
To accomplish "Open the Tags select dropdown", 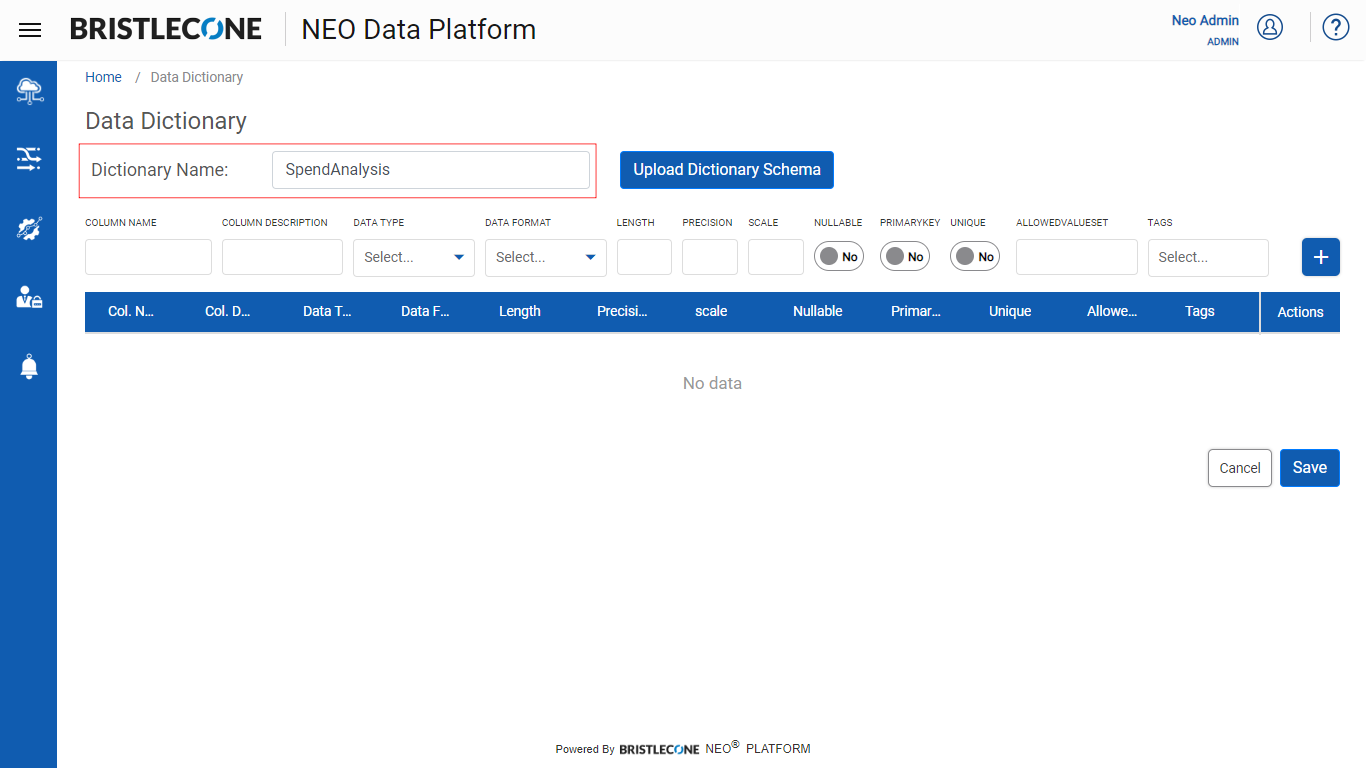I will [x=1208, y=258].
